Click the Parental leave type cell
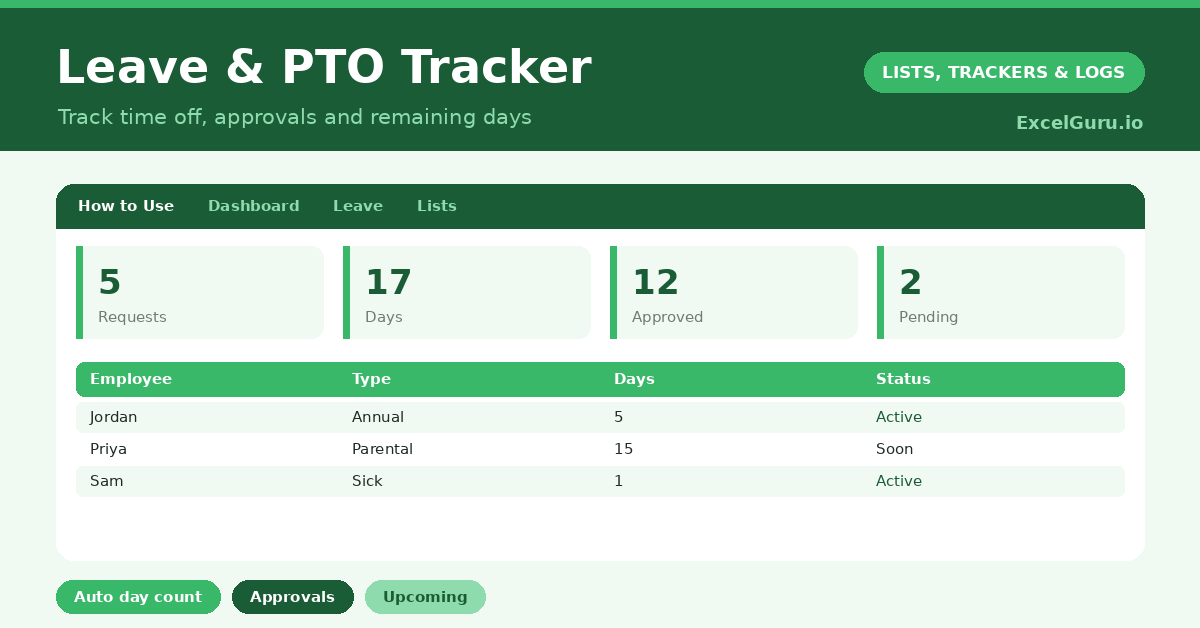The image size is (1200, 628). click(382, 449)
